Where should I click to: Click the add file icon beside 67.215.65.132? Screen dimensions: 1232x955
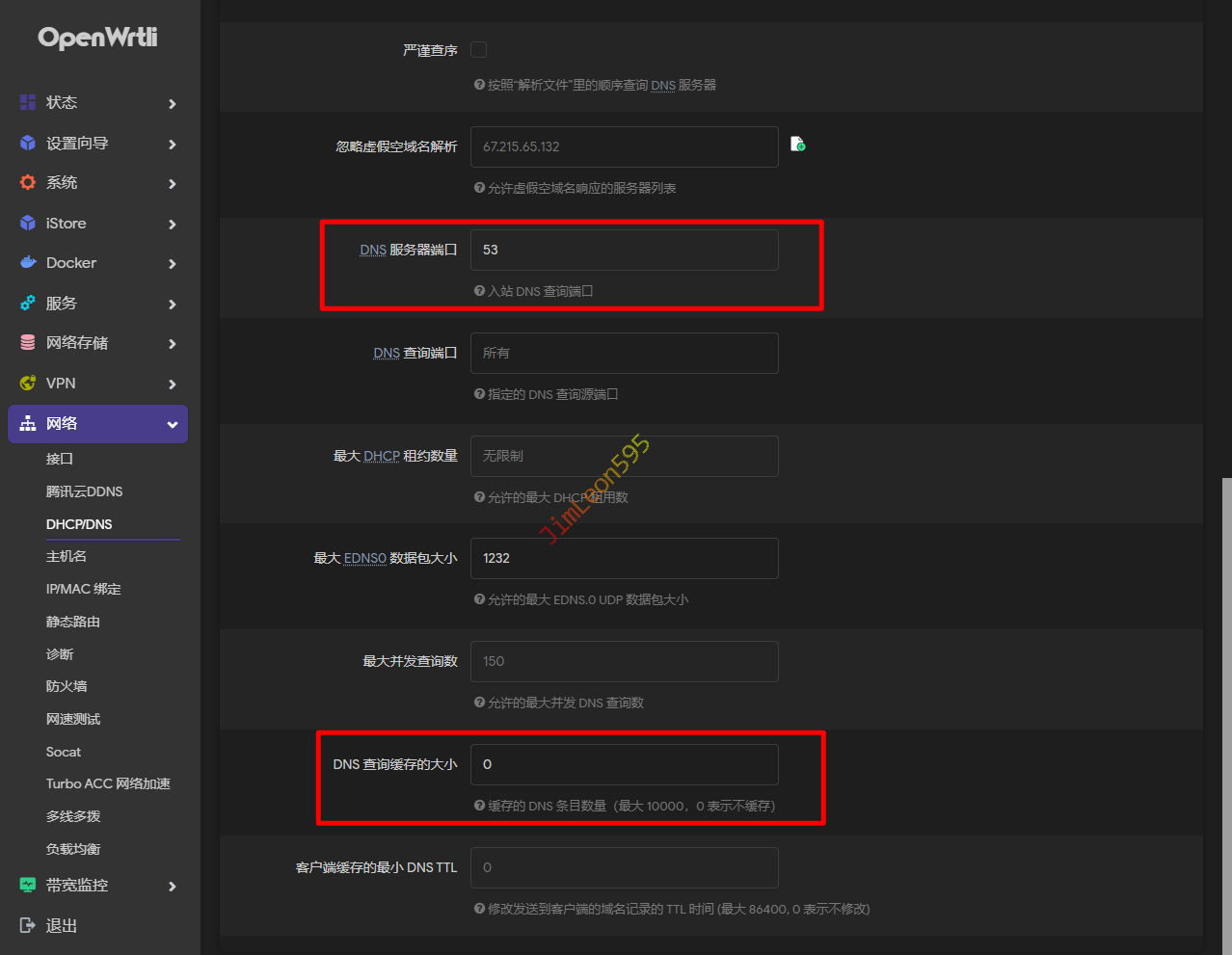tap(797, 145)
